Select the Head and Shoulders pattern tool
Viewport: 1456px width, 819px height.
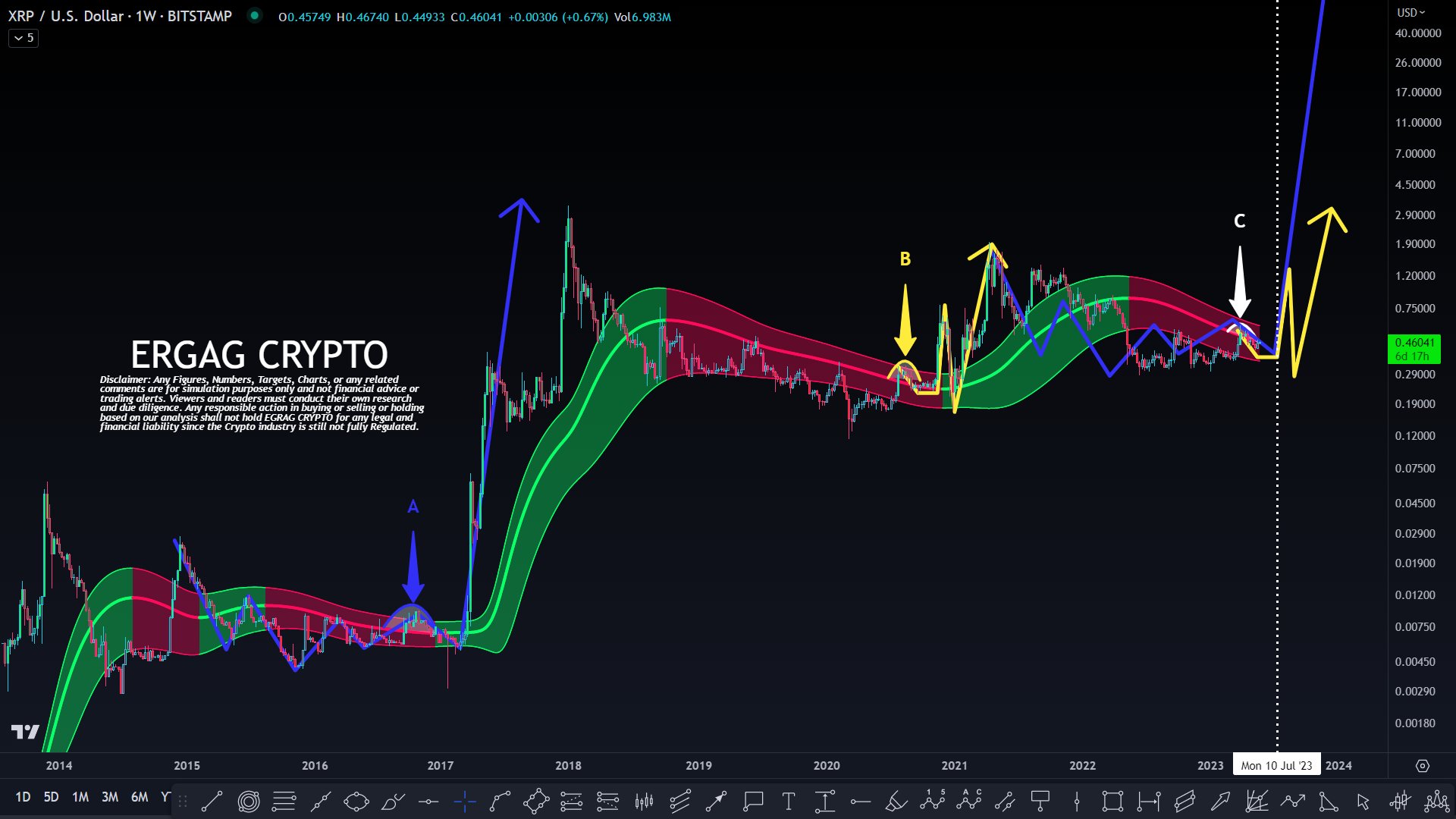coord(1436,801)
